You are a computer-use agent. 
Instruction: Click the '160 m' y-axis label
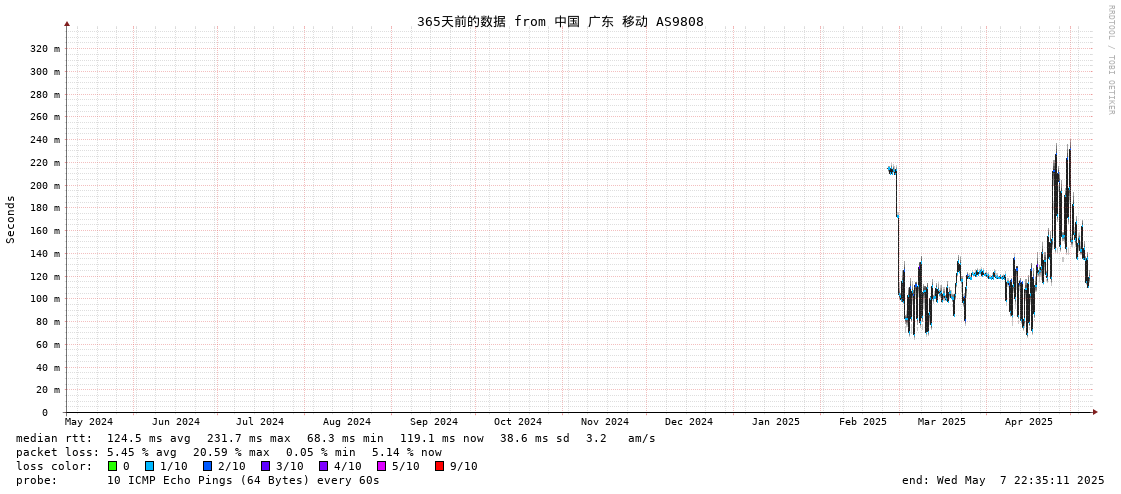click(x=44, y=230)
